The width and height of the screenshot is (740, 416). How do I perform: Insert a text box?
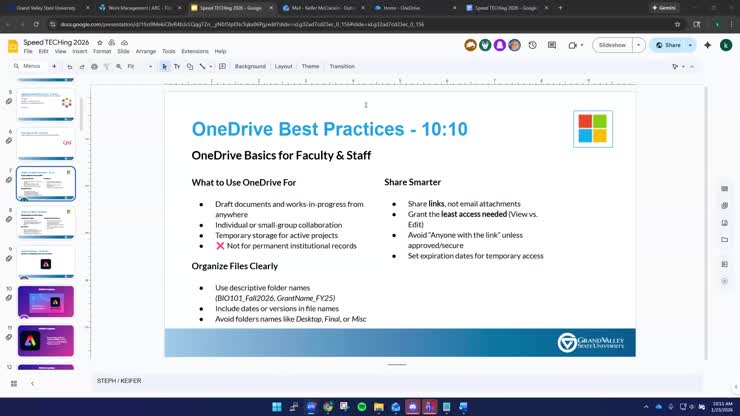[x=177, y=67]
